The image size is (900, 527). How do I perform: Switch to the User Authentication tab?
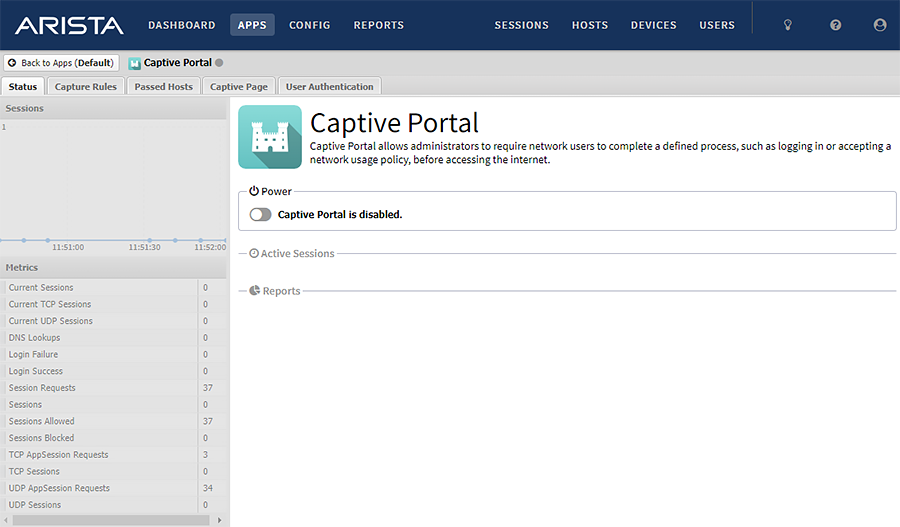pyautogui.click(x=329, y=86)
